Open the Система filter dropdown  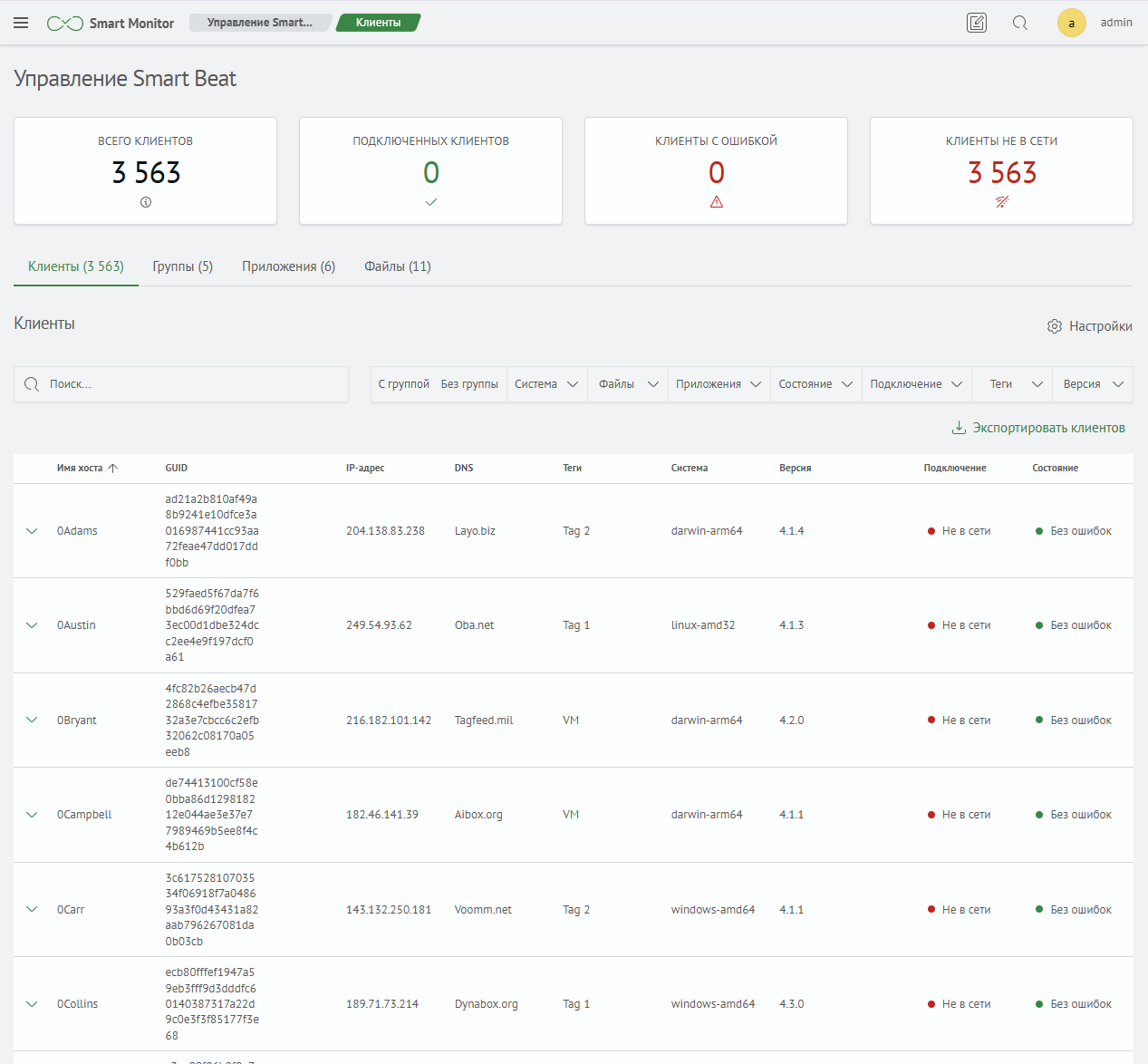click(546, 384)
